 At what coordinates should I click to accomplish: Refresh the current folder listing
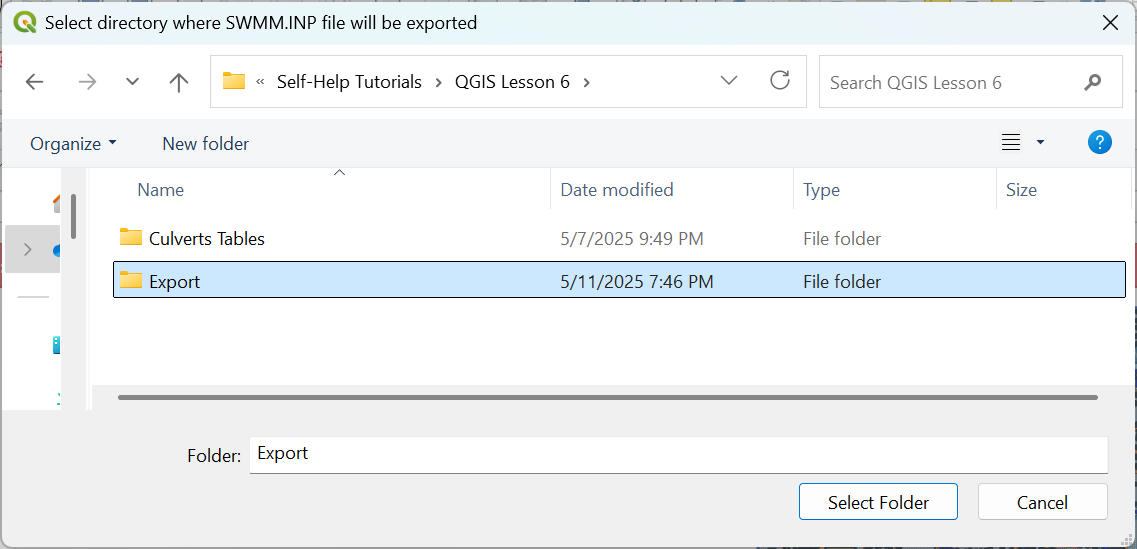click(780, 81)
